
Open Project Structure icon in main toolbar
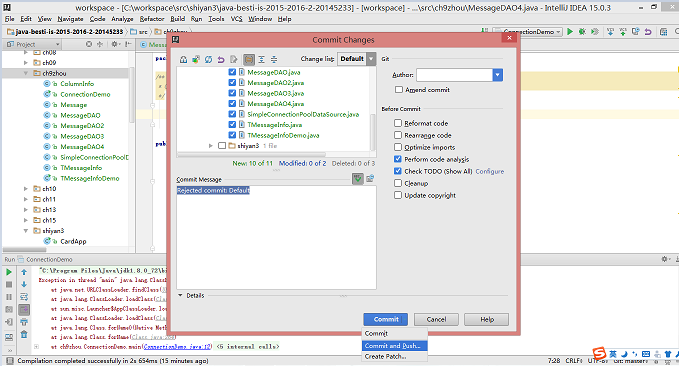(x=663, y=32)
